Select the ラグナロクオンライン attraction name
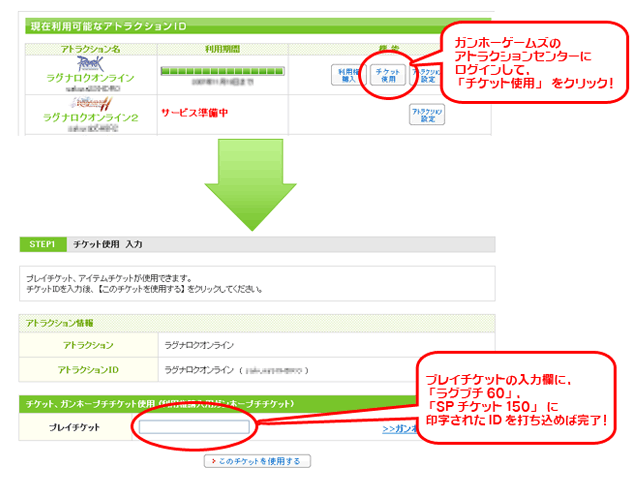Screen dimensions: 640x480 click(91, 78)
